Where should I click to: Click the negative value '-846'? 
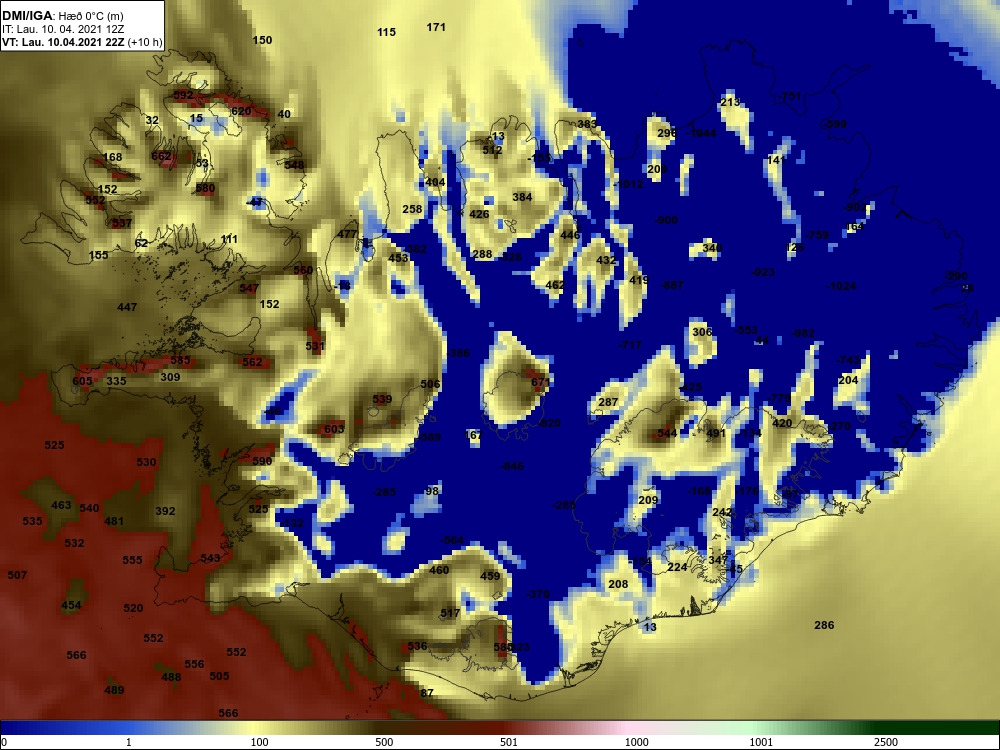click(513, 466)
